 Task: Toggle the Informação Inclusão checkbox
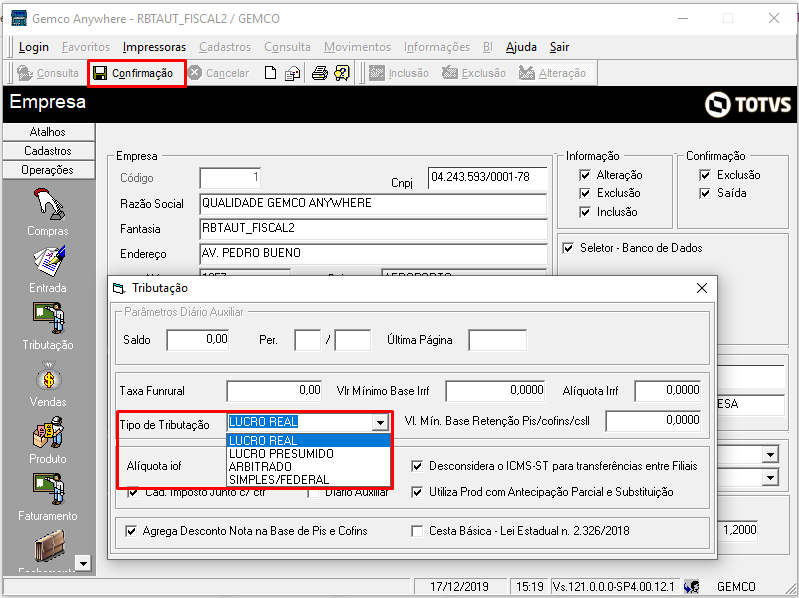click(585, 212)
